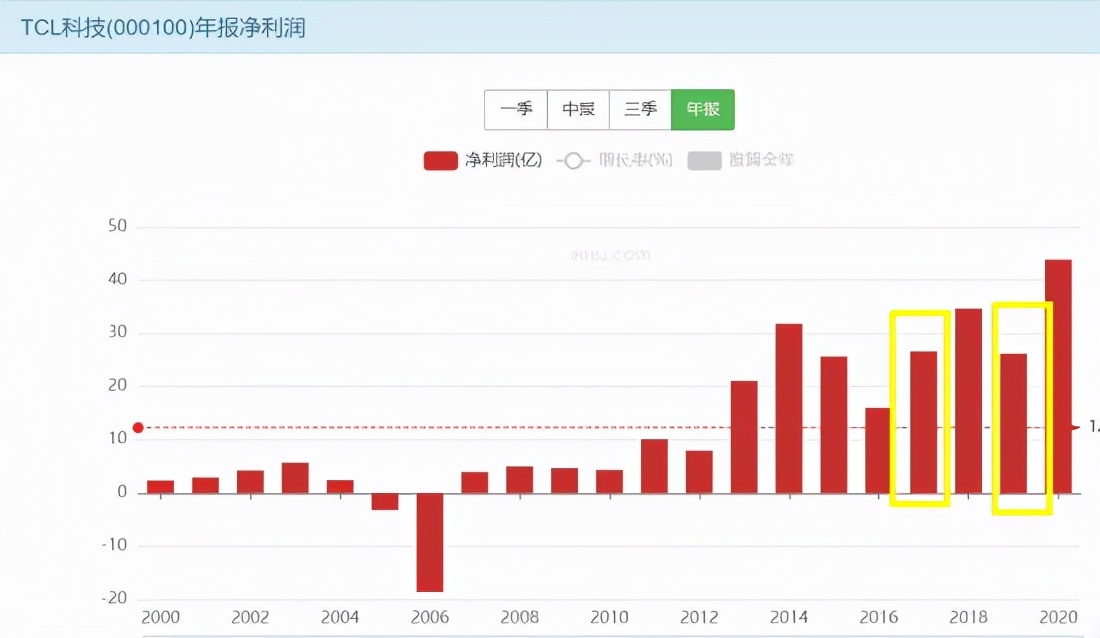Click the green 年报 button

tap(703, 110)
